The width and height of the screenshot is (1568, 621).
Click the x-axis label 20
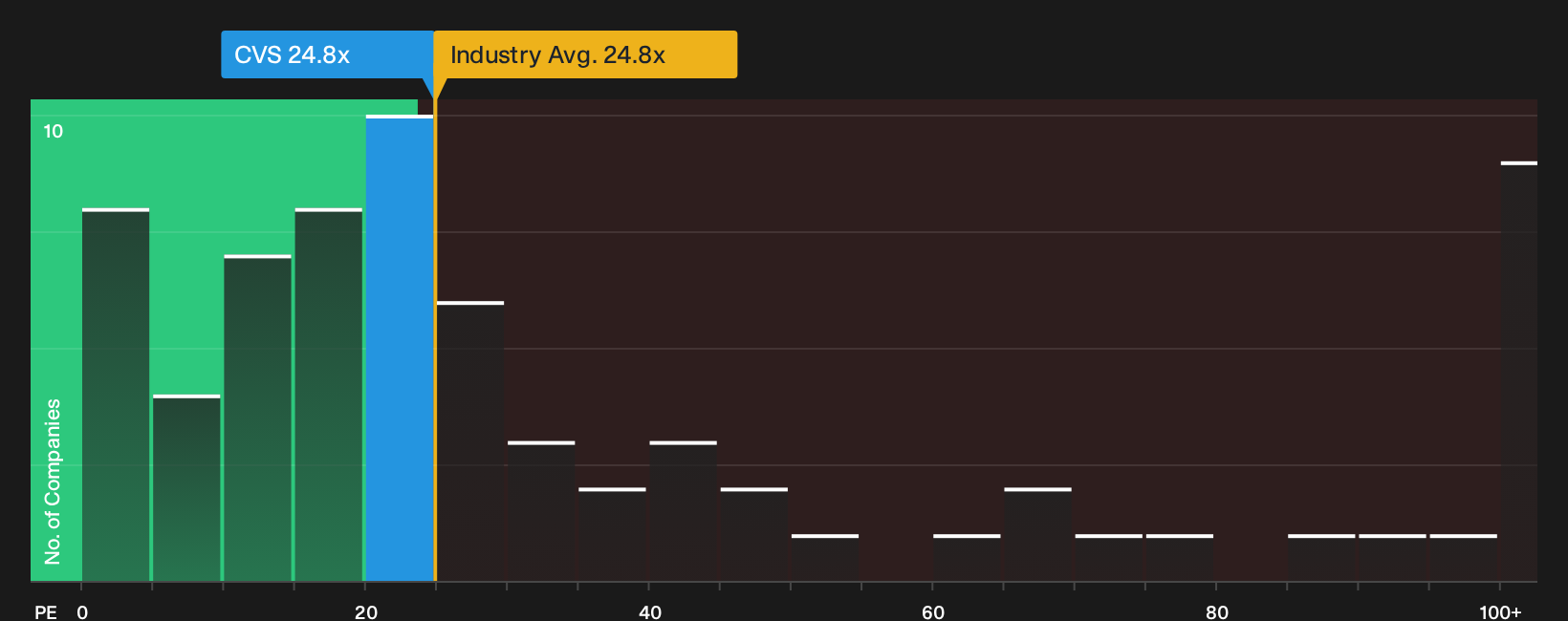coord(366,611)
